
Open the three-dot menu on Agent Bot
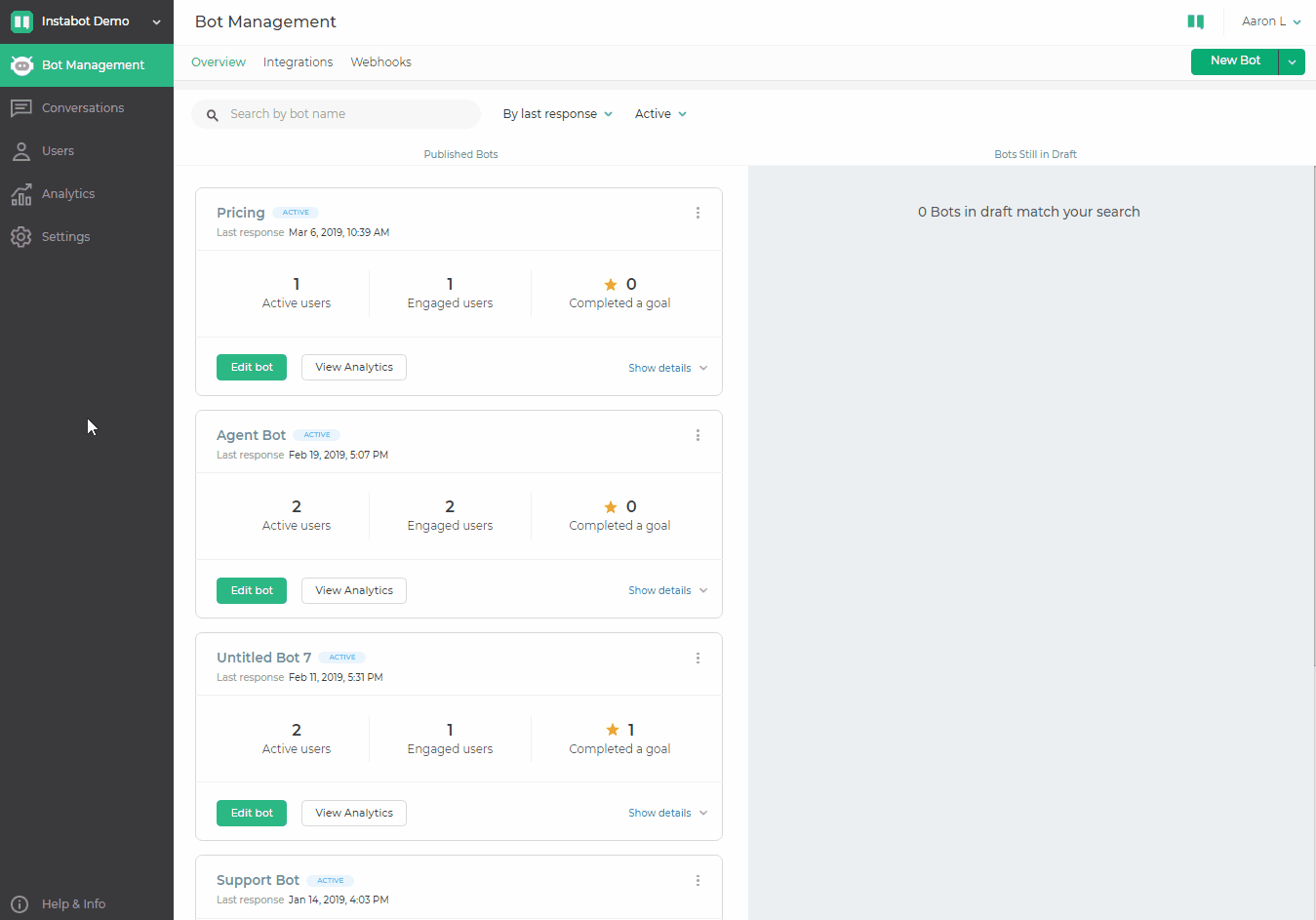pos(698,435)
